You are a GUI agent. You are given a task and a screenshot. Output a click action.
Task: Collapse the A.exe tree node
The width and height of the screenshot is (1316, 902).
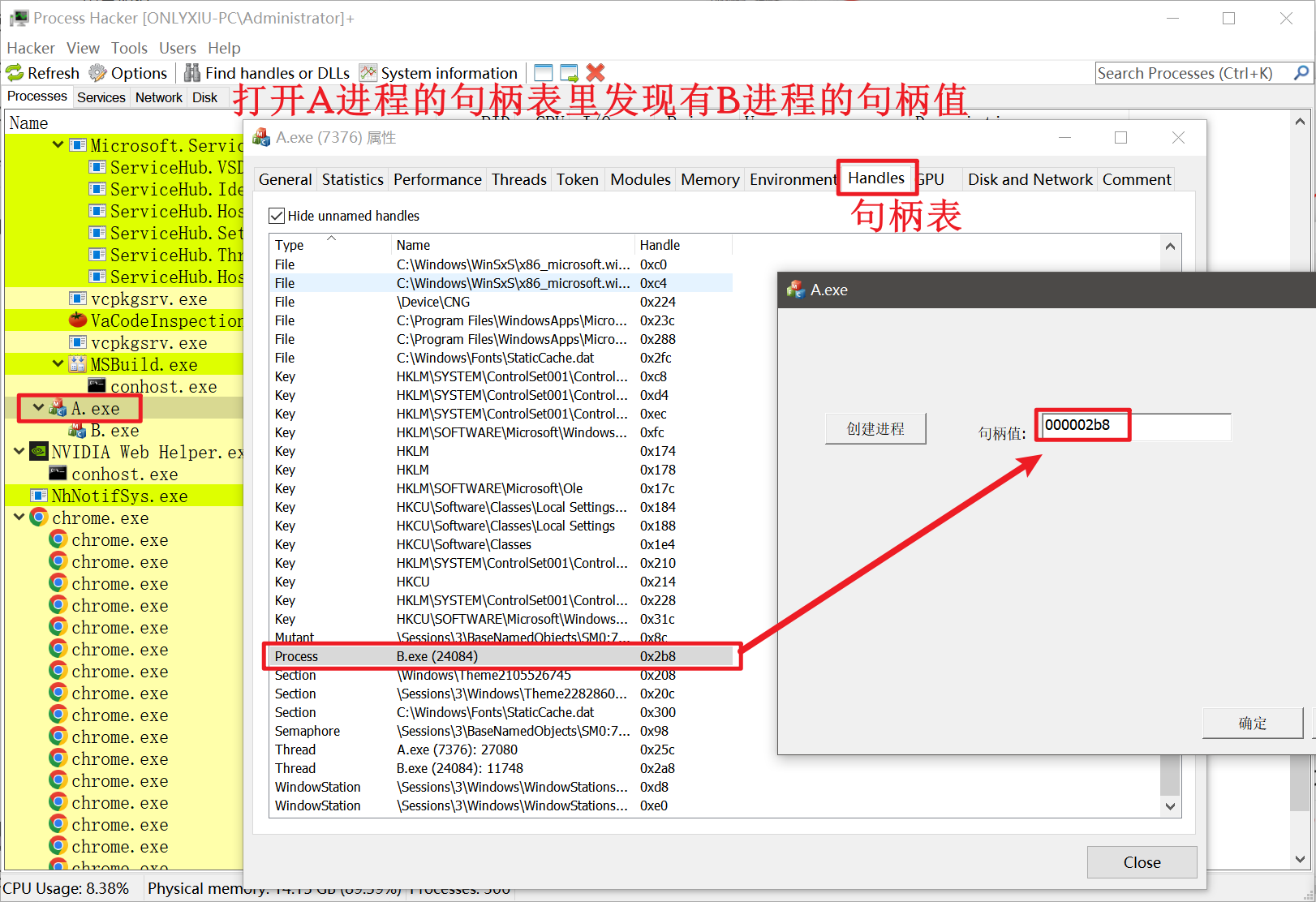(x=37, y=408)
